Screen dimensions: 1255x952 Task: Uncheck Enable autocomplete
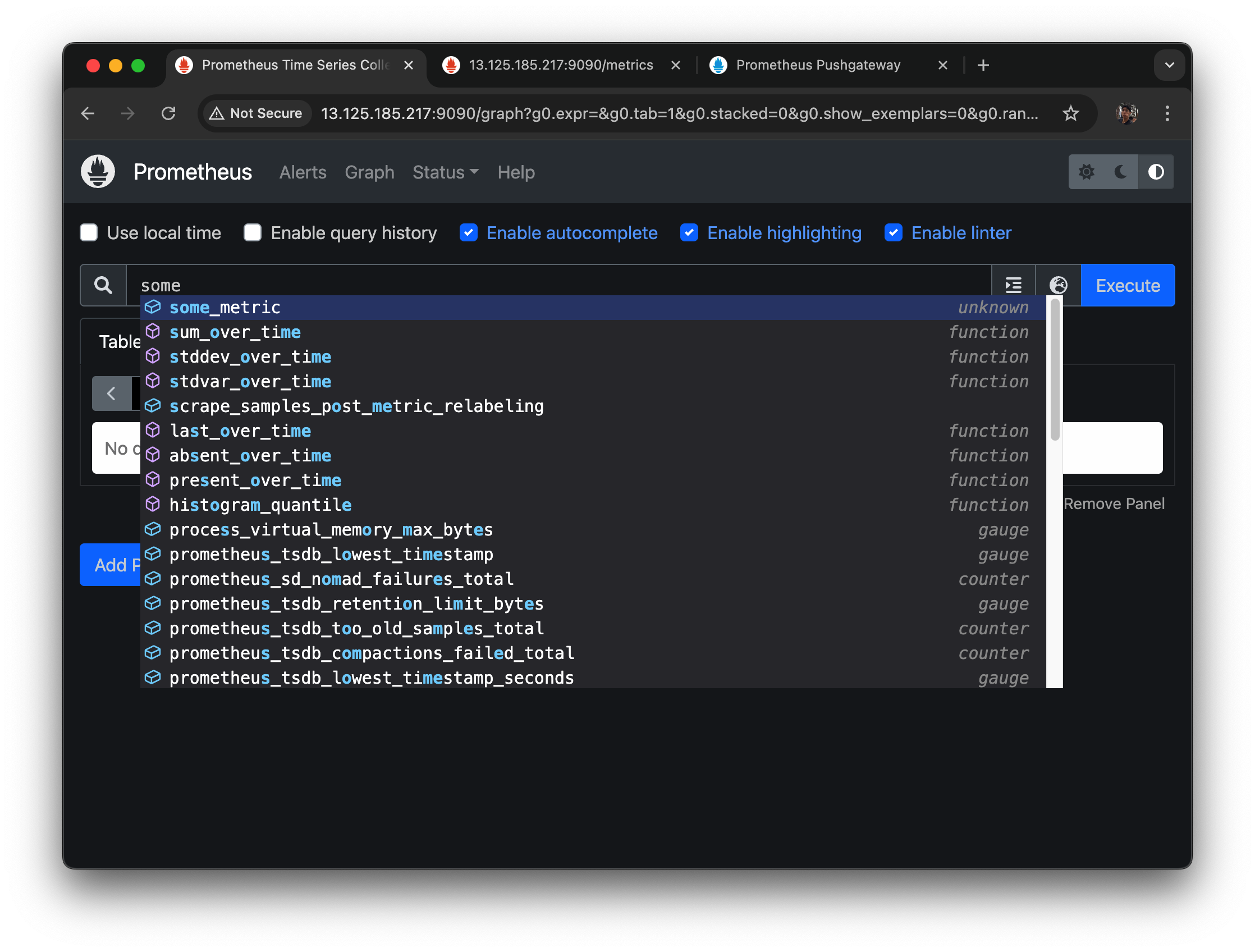(x=468, y=232)
